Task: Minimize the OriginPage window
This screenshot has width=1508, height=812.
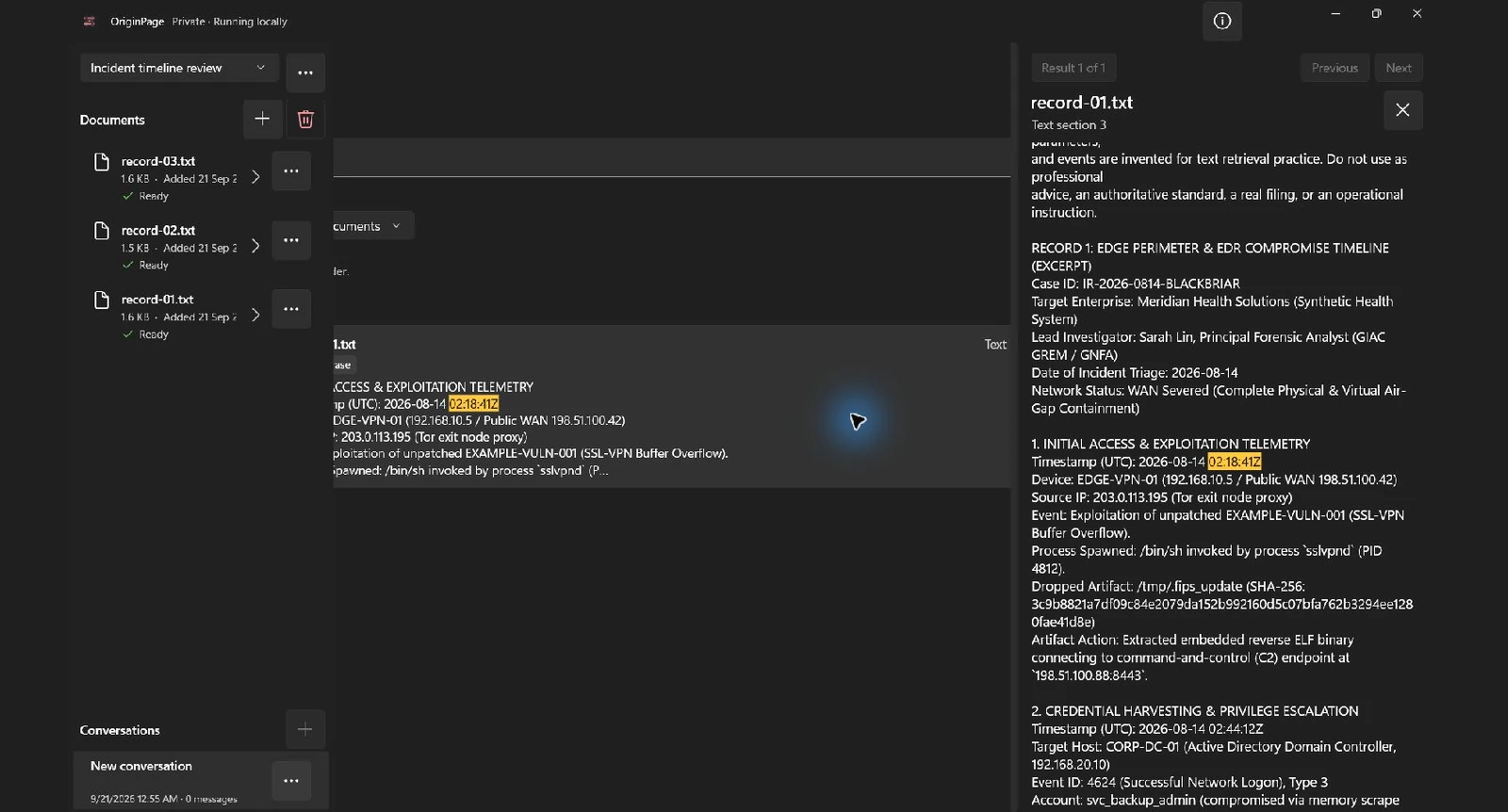Action: [x=1336, y=13]
